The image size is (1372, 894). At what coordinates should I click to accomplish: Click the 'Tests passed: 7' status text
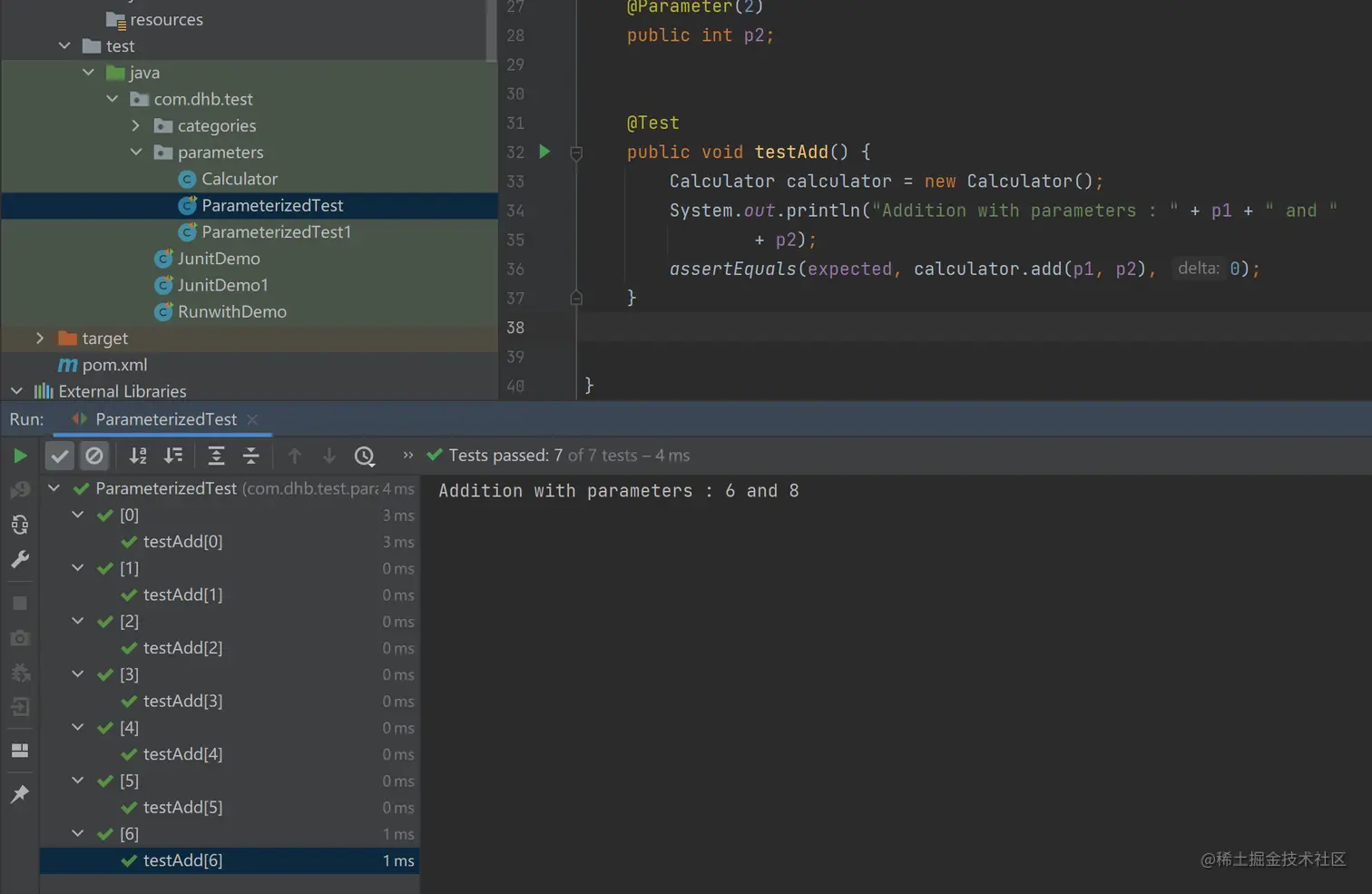click(x=505, y=456)
